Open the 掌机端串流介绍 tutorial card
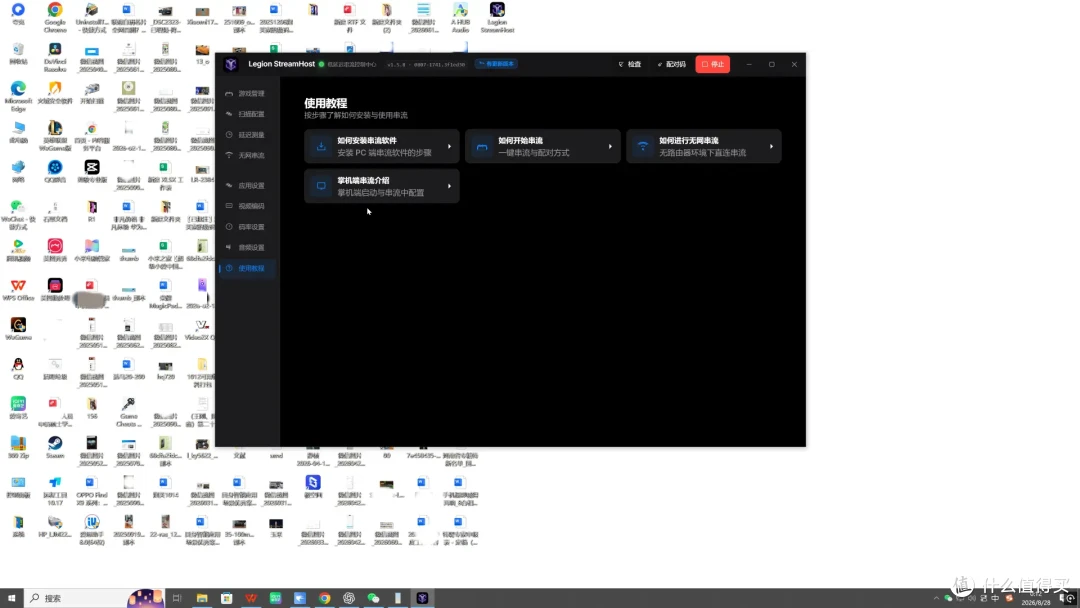 click(382, 187)
